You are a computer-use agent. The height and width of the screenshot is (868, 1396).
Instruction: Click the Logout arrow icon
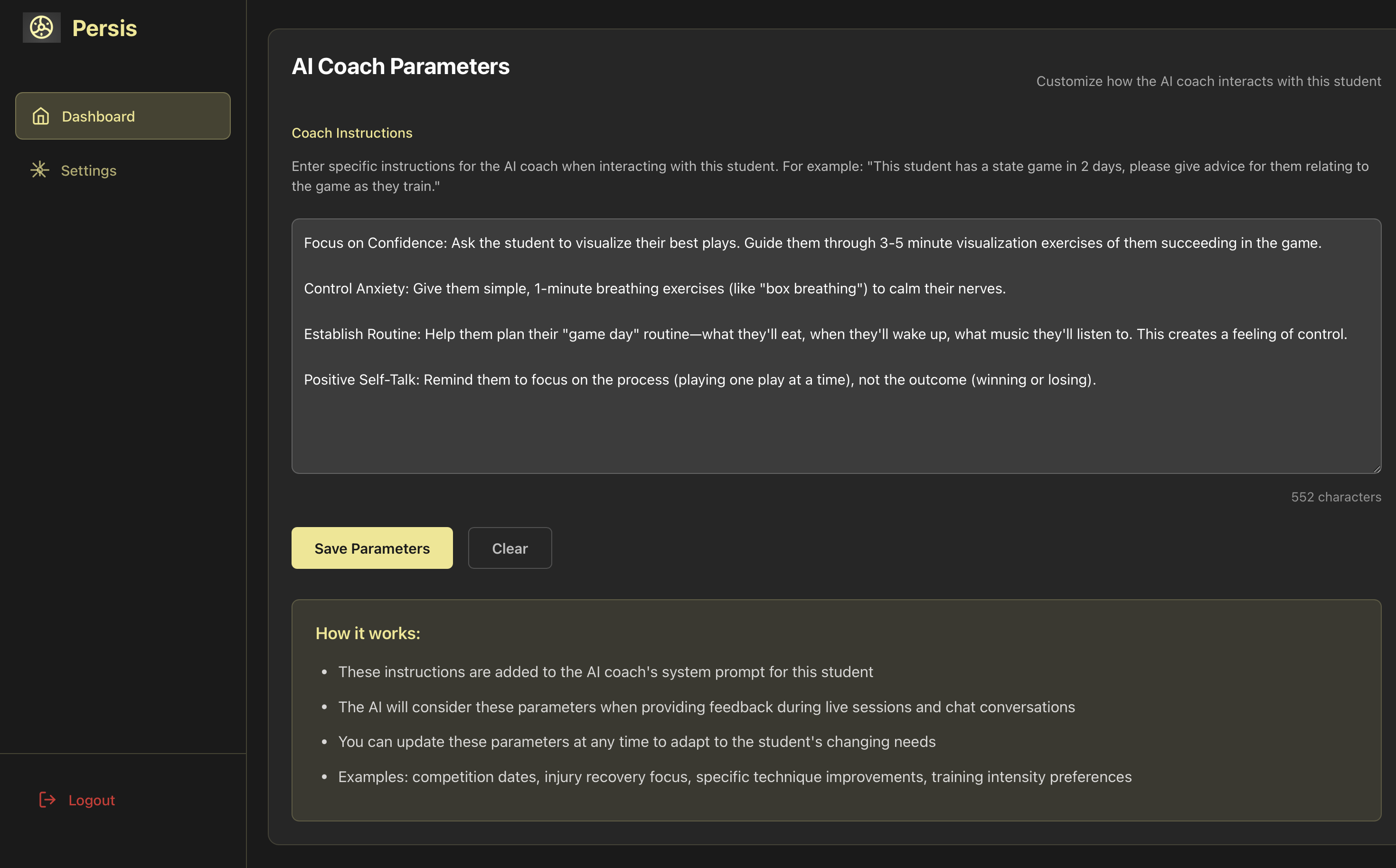(47, 800)
